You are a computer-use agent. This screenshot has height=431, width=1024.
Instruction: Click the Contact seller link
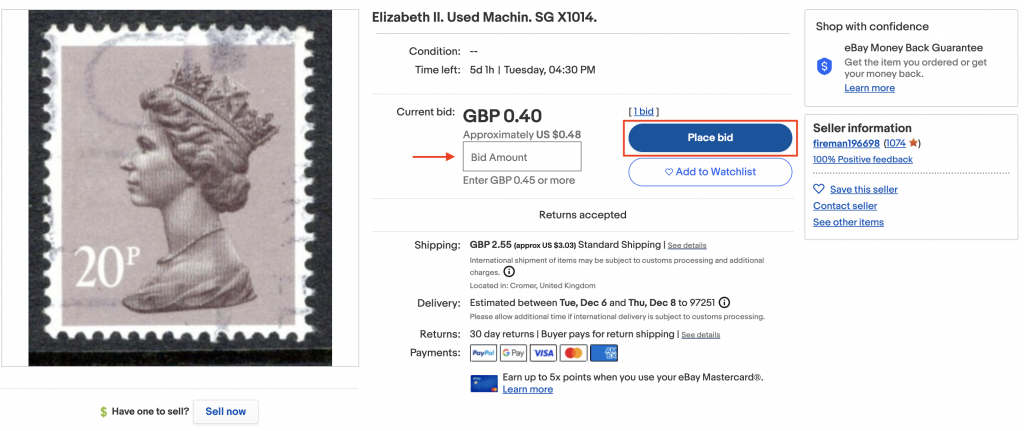[x=846, y=206]
